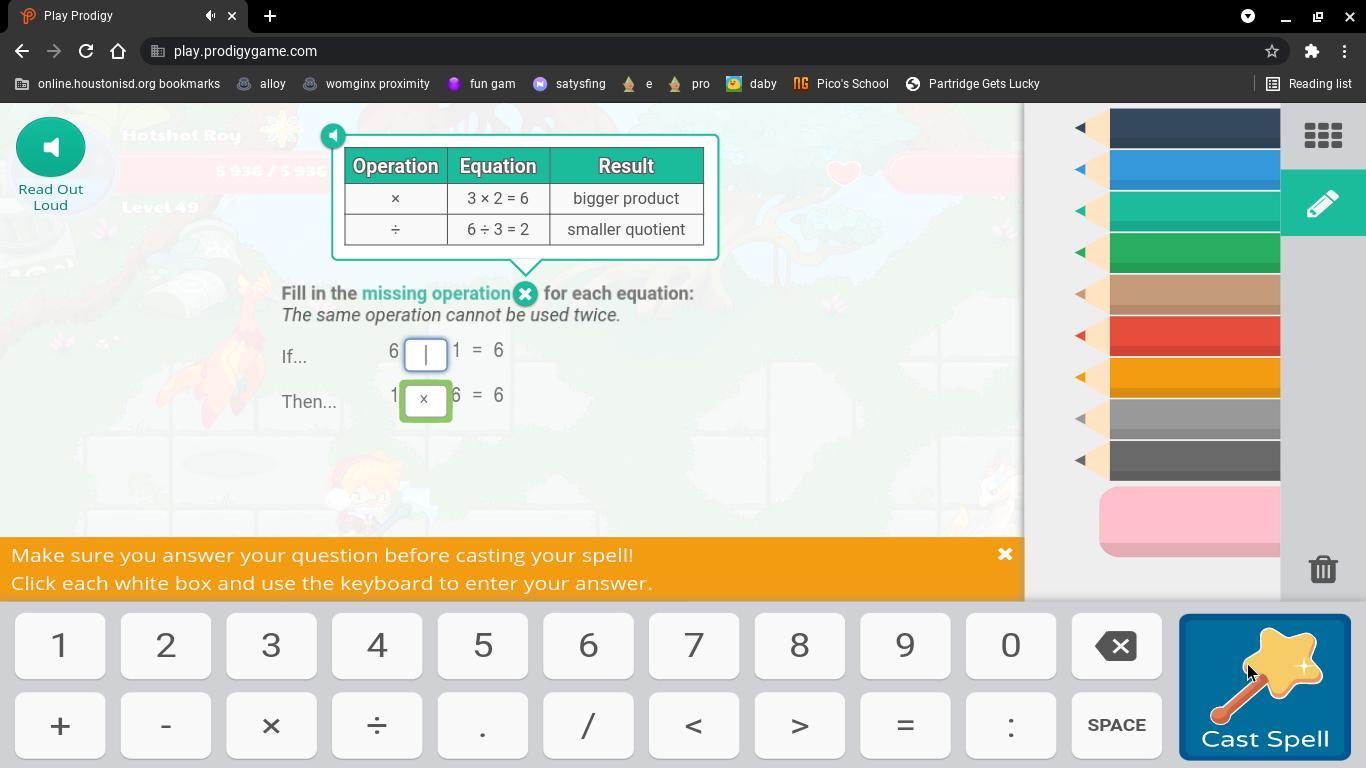Open the alloy bookmark
Image resolution: width=1366 pixels, height=768 pixels.
tap(261, 84)
